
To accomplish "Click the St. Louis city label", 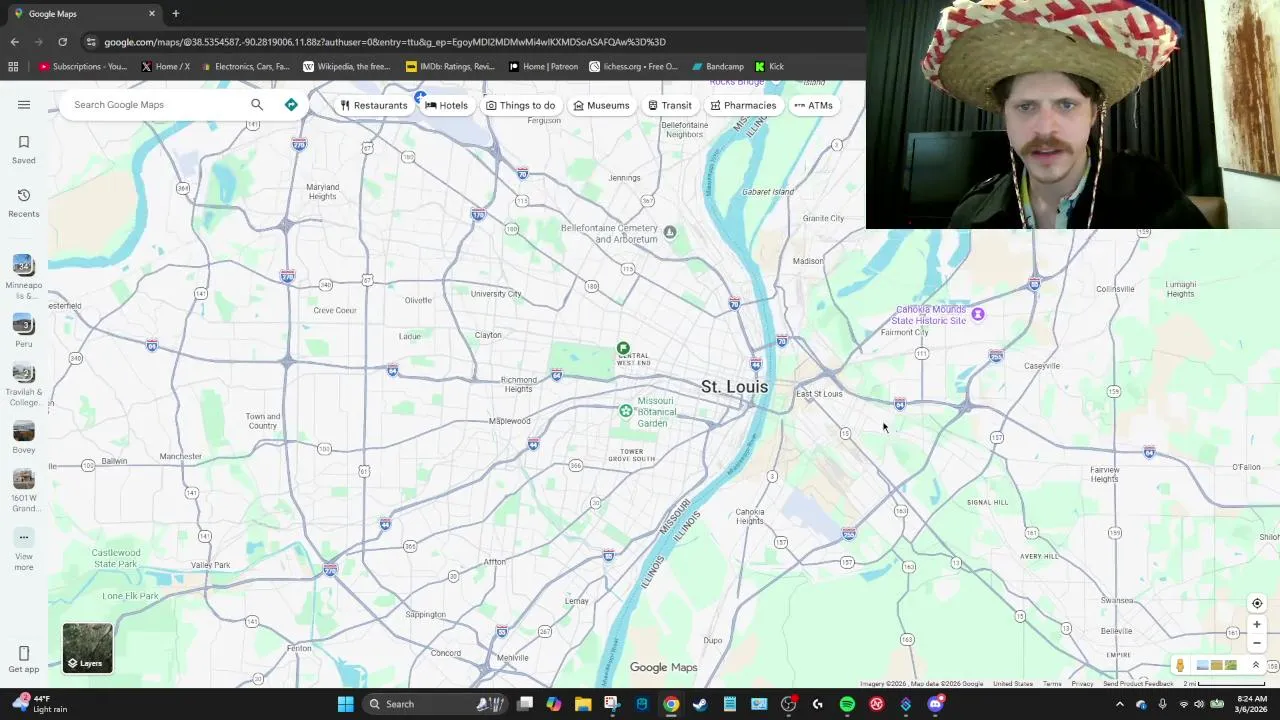I will pyautogui.click(x=734, y=387).
